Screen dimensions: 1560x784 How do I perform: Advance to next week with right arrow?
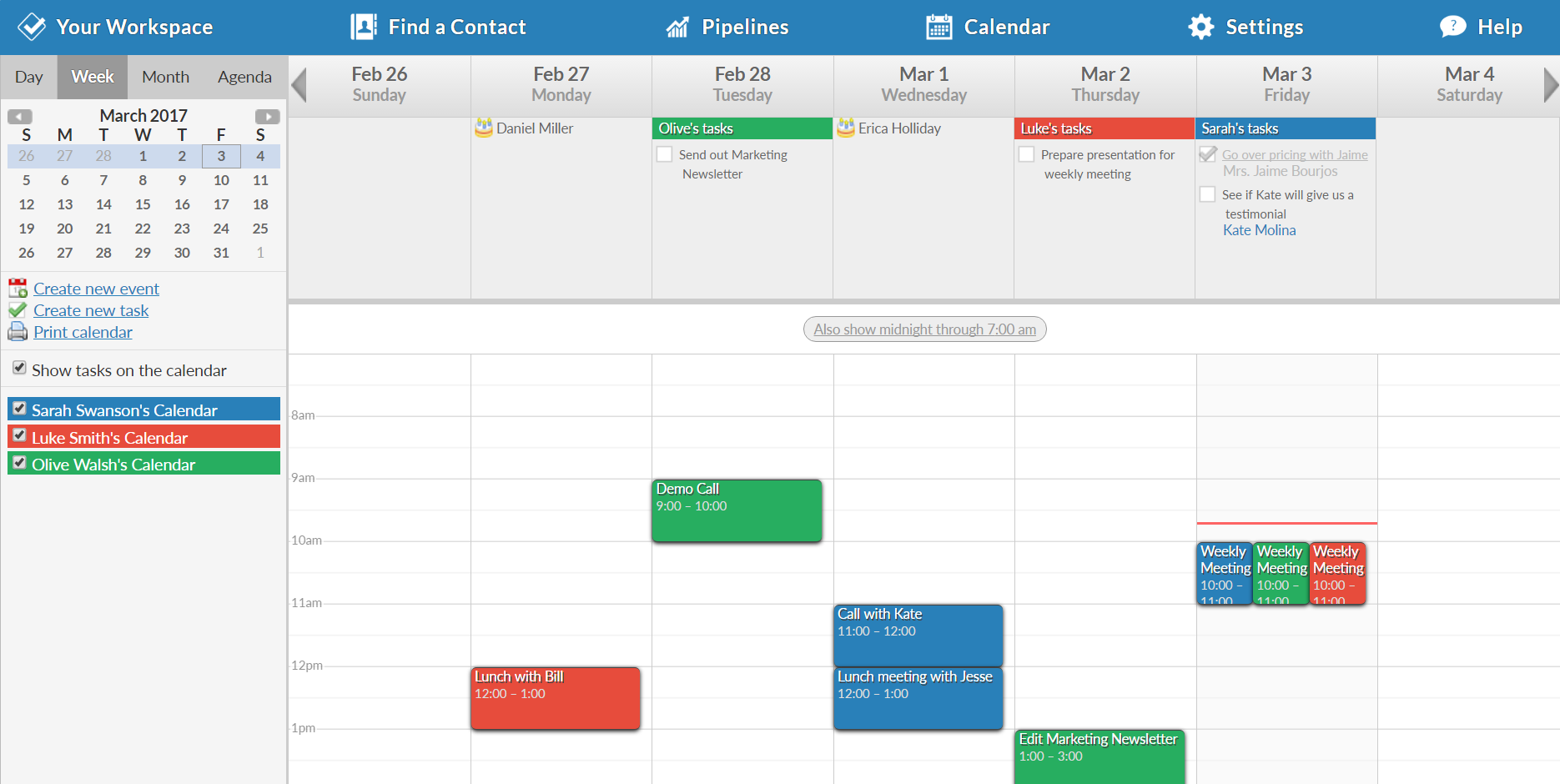[x=1550, y=85]
